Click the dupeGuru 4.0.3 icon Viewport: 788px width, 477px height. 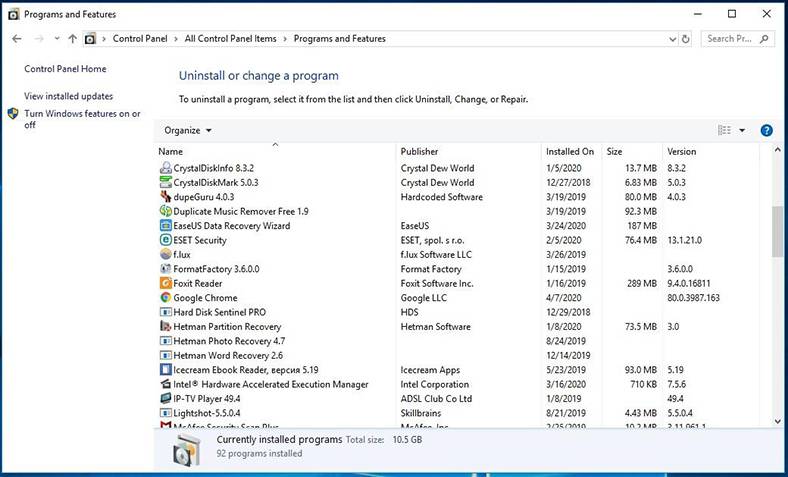pyautogui.click(x=165, y=197)
